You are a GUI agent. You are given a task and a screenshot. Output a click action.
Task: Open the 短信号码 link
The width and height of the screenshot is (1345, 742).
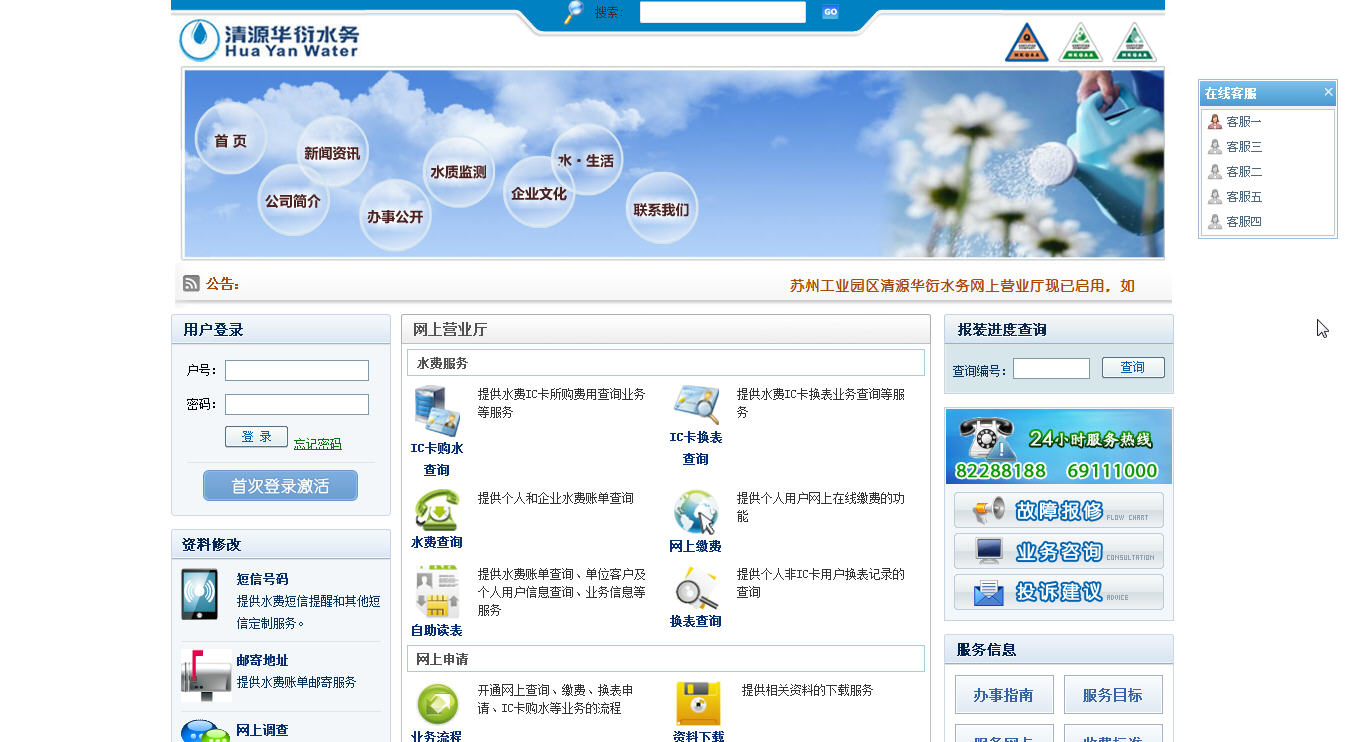262,579
